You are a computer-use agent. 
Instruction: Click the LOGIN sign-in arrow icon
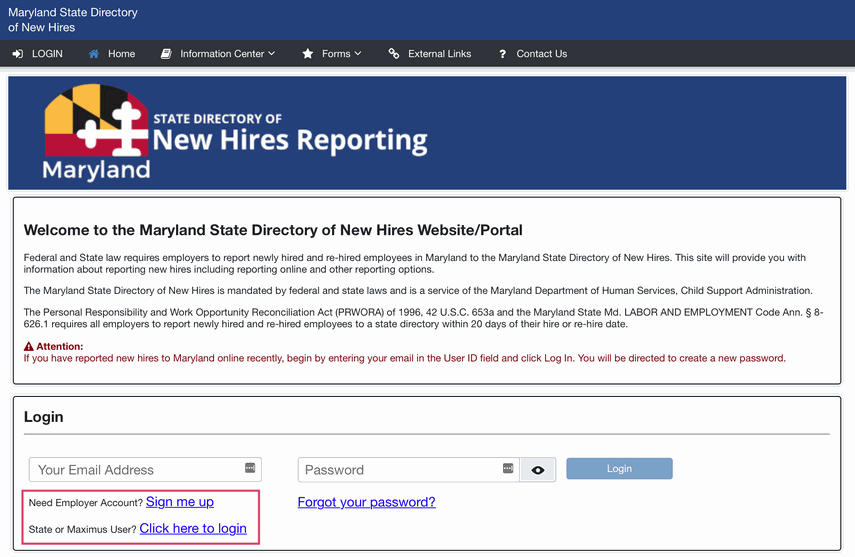[x=18, y=54]
